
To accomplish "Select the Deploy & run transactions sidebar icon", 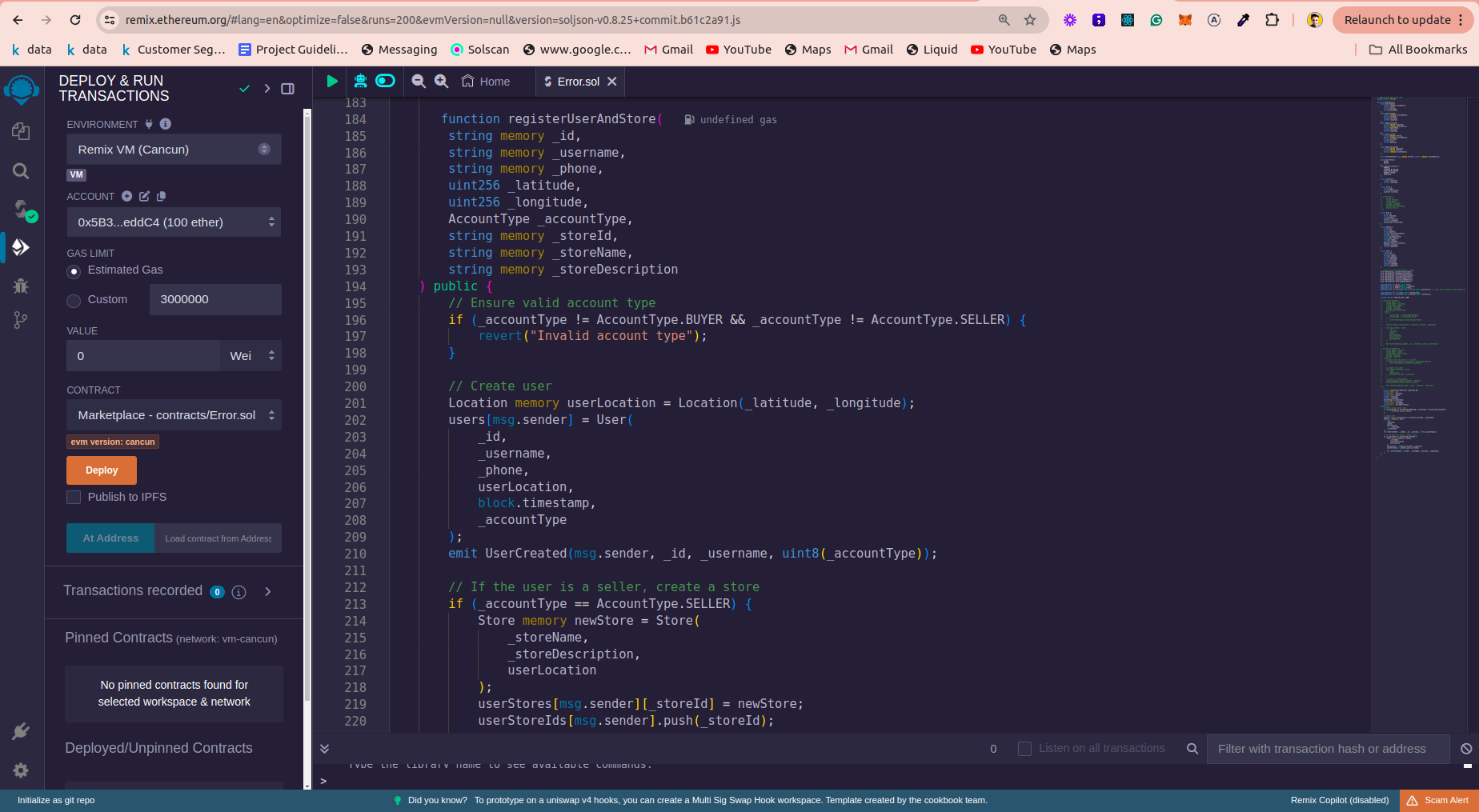I will [x=22, y=247].
